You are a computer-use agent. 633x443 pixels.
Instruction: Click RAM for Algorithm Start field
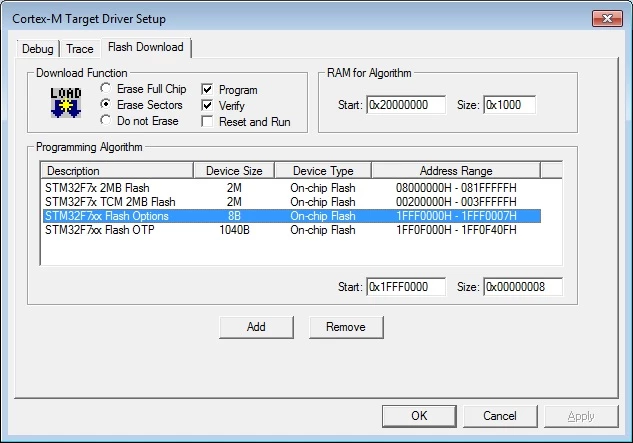coord(406,105)
